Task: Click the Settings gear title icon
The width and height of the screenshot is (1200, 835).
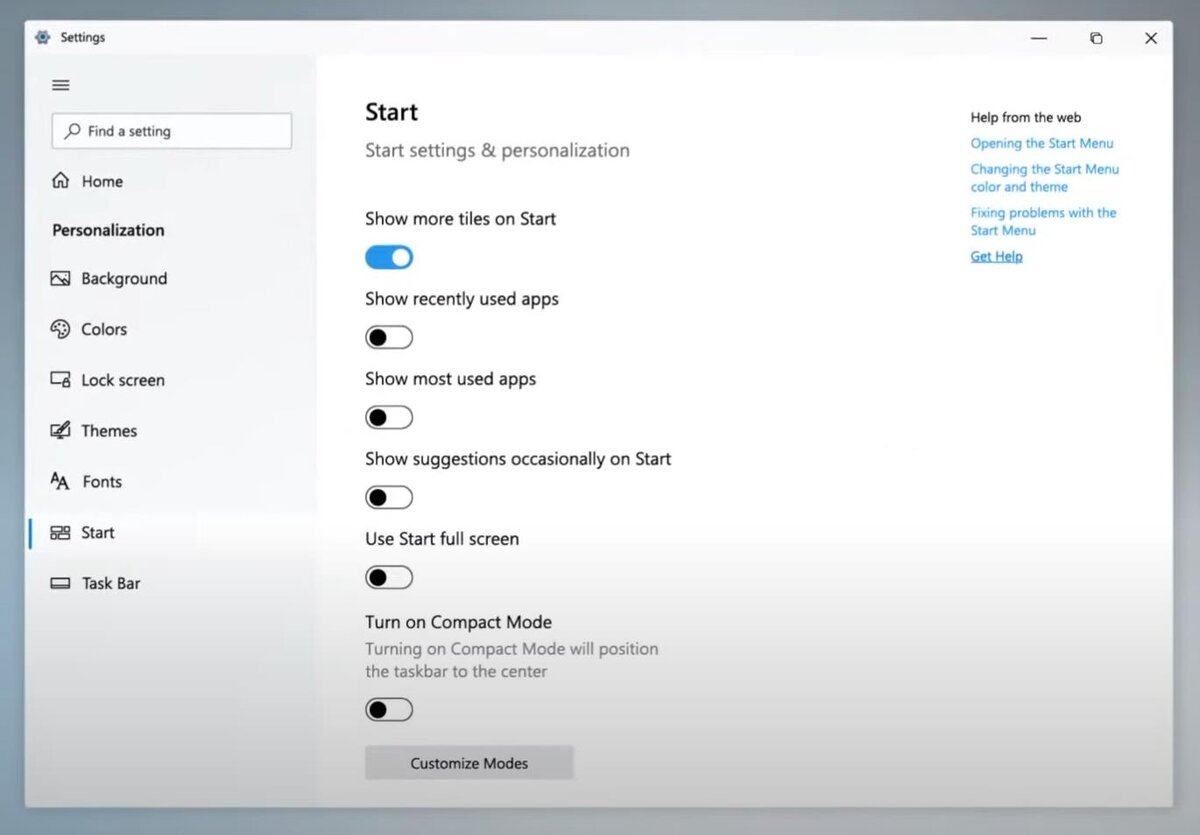Action: pyautogui.click(x=42, y=37)
